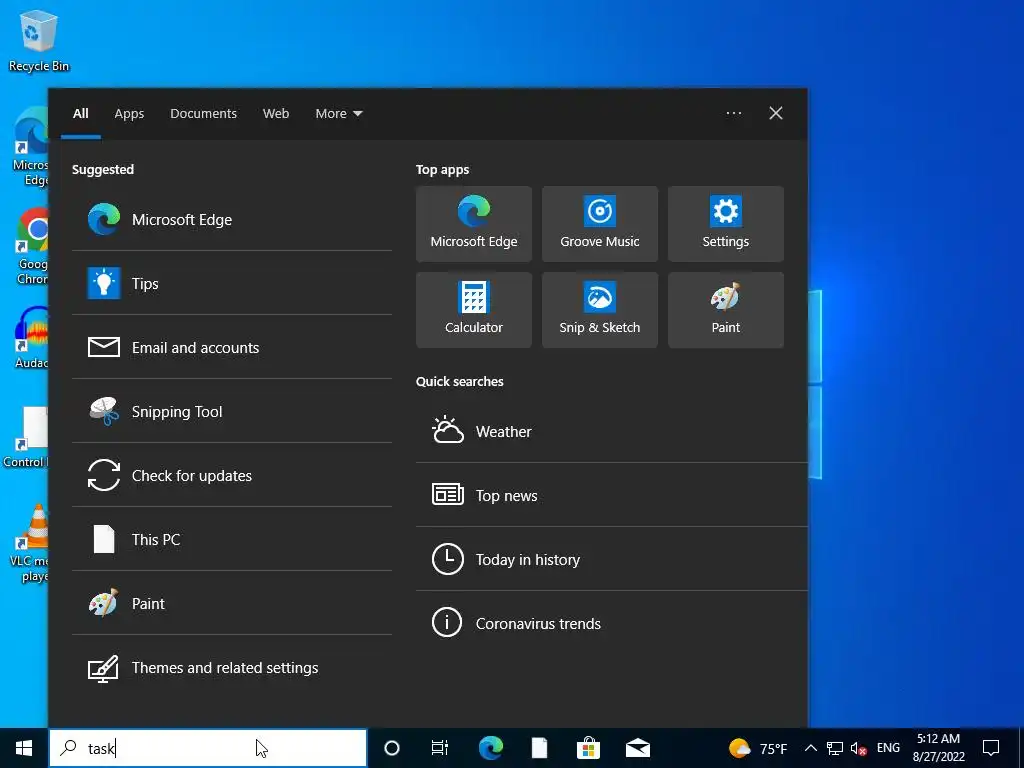Open Themes and related settings
1024x768 pixels.
pos(231,667)
